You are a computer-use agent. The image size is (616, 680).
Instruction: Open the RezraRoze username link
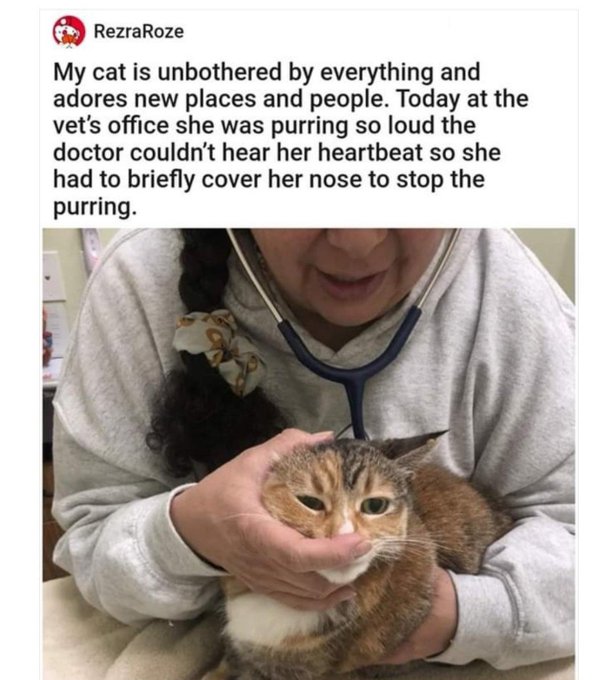point(139,31)
